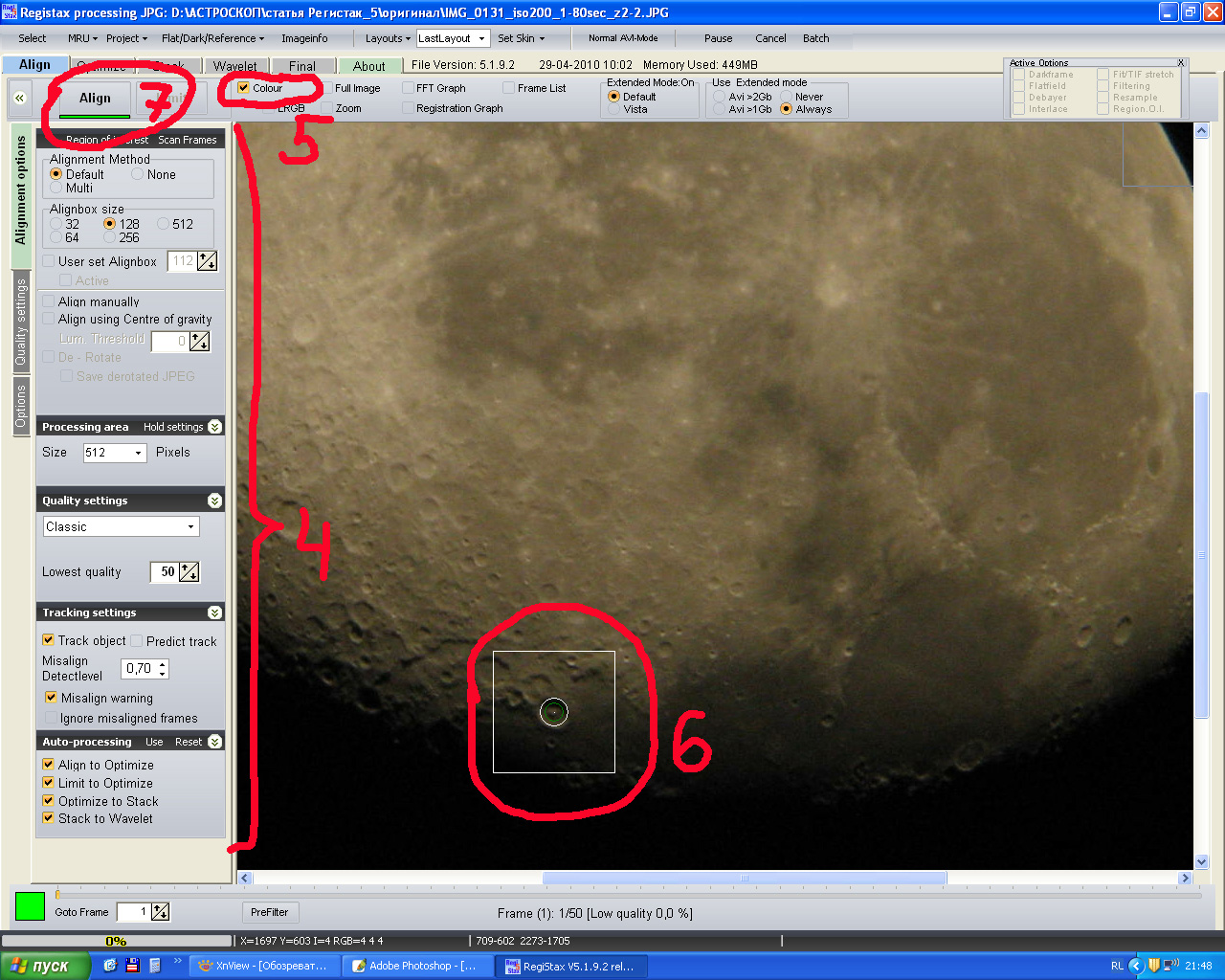Click the Windows Start button
Image resolution: width=1225 pixels, height=980 pixels.
(x=45, y=966)
